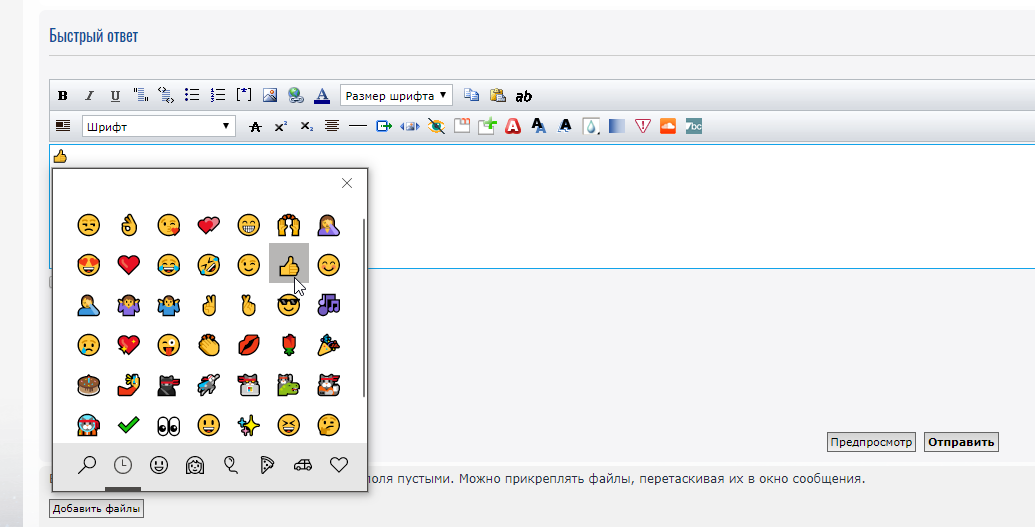Click the italic 'ab' toolbar button

pyautogui.click(x=523, y=96)
